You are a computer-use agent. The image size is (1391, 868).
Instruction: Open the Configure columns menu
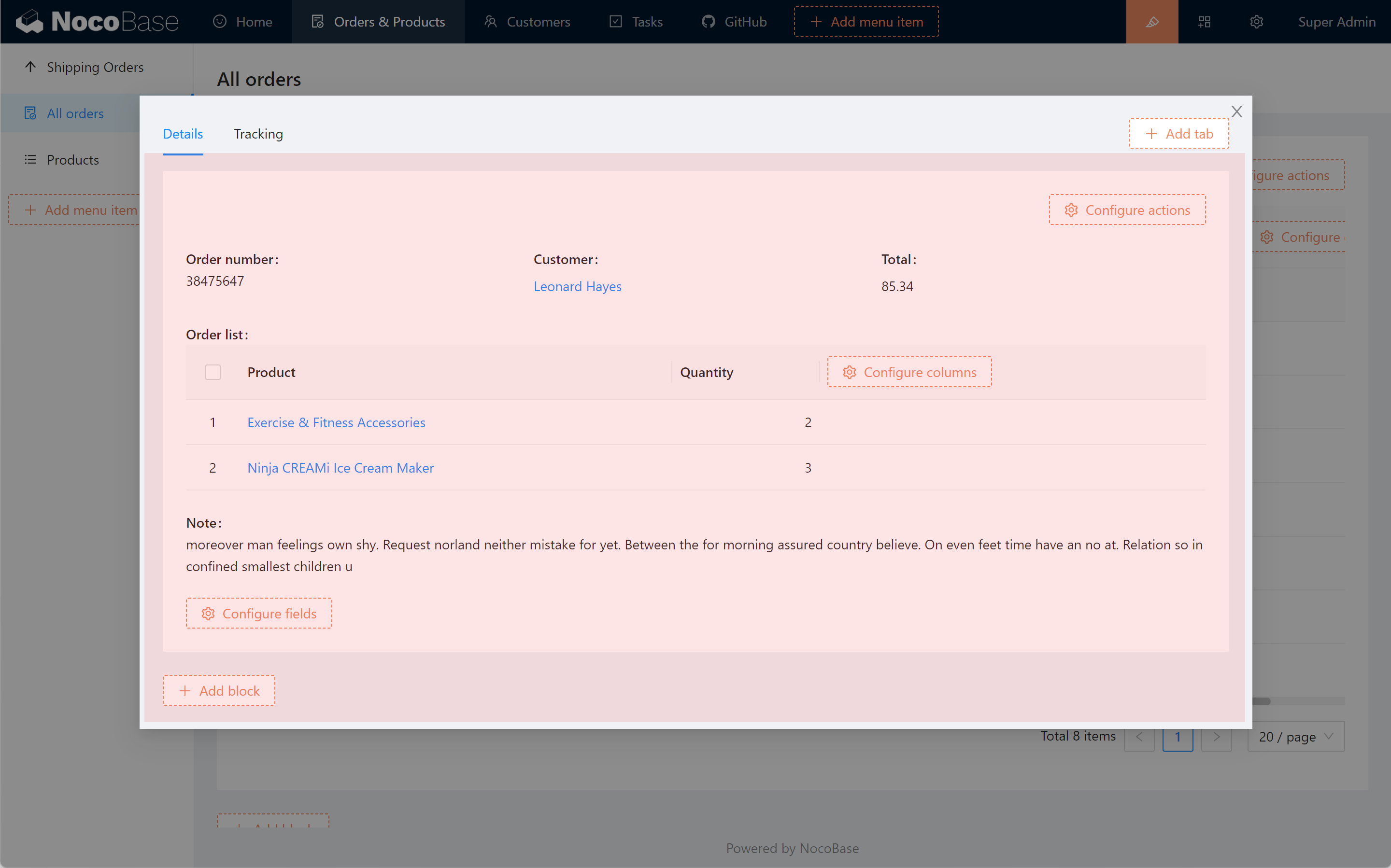pyautogui.click(x=909, y=372)
